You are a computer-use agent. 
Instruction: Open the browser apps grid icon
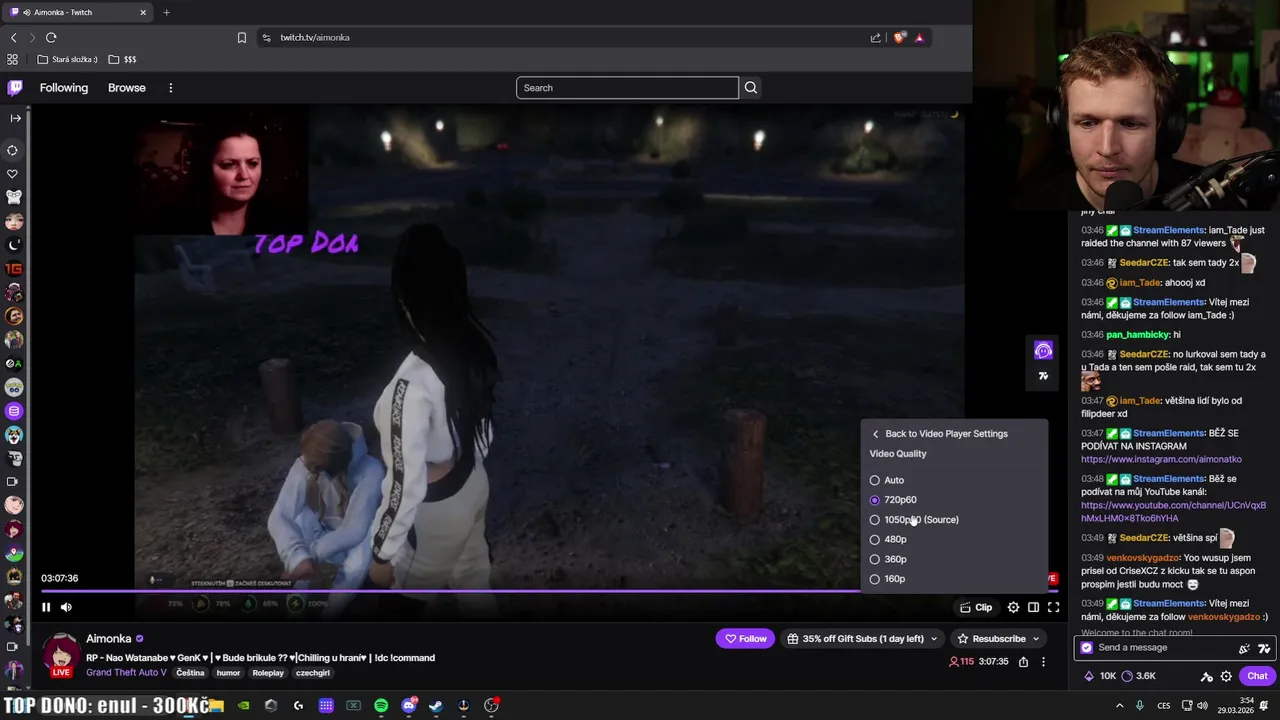(x=13, y=59)
